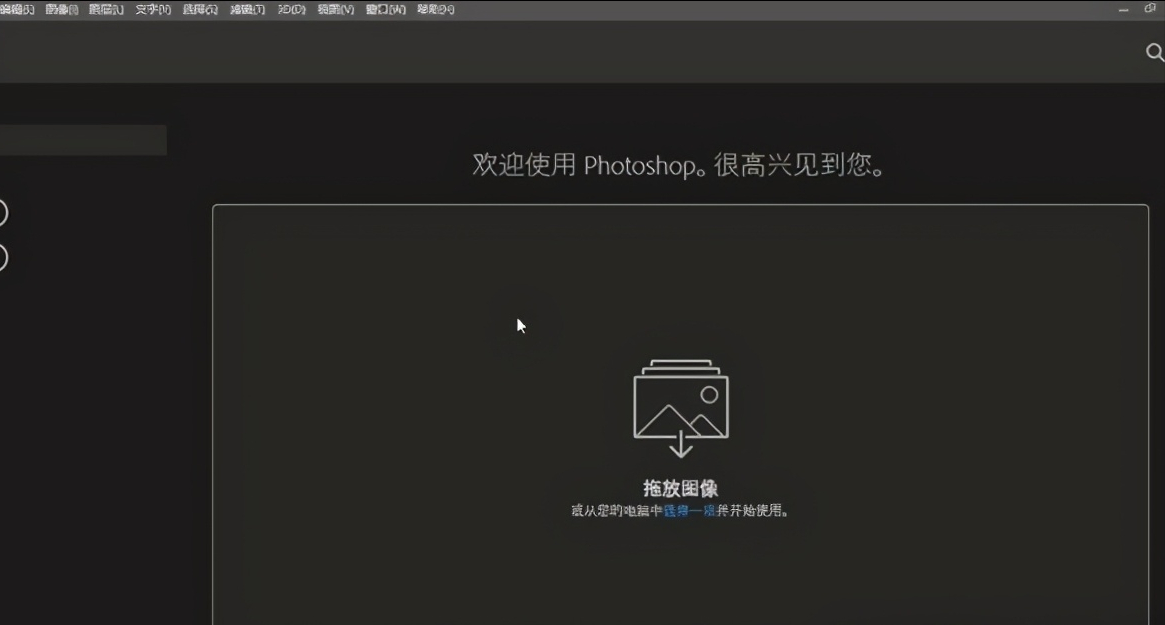Select the lower circular icon on left sidebar
Screen dimensions: 1165x625
pyautogui.click(x=3, y=257)
